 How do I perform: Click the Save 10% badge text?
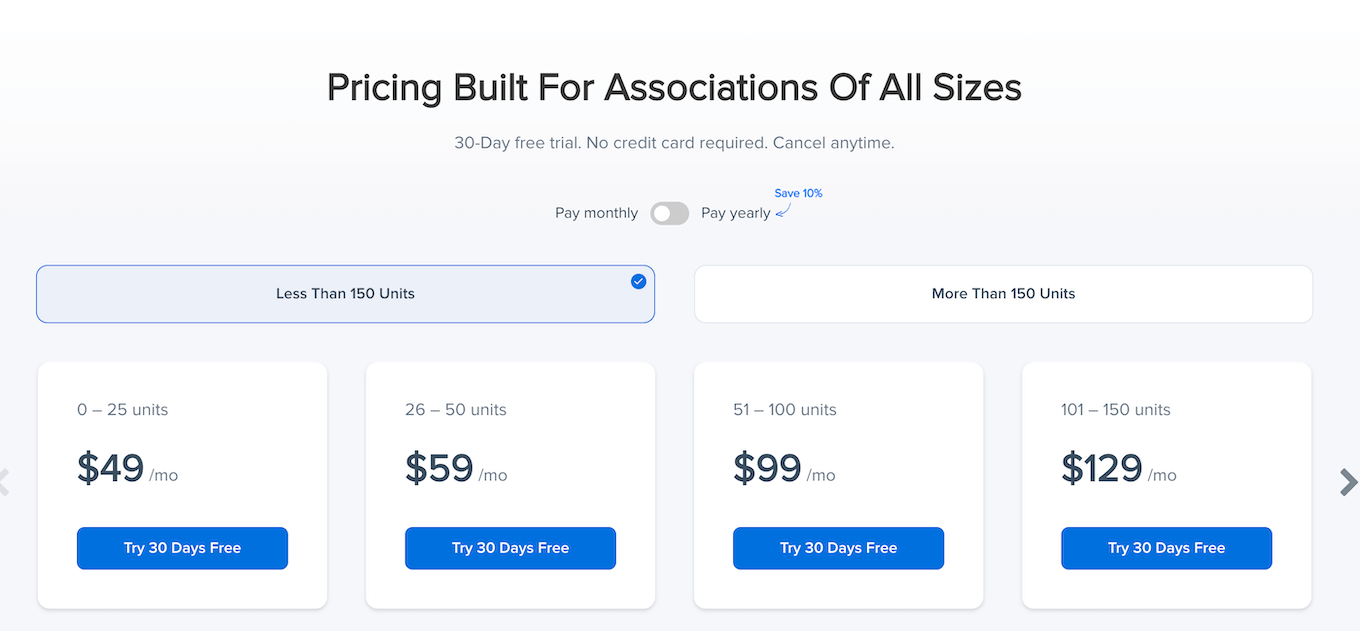click(x=798, y=193)
